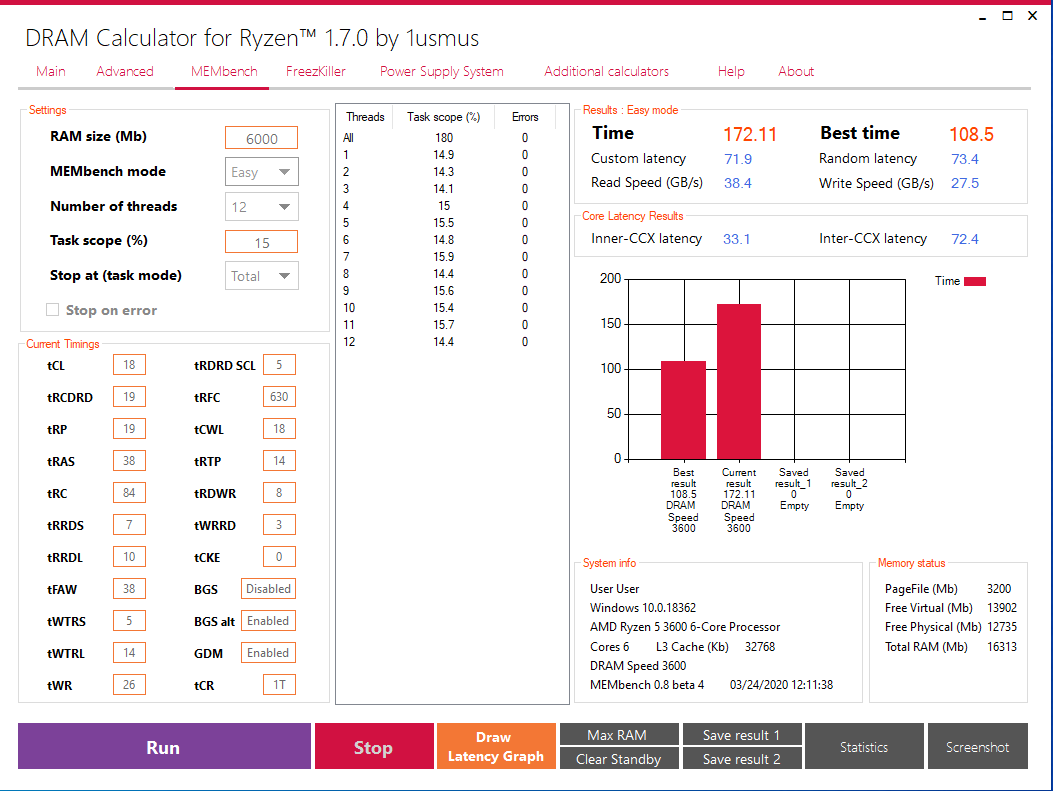Click the Threads column header
Screen dimensions: 1053x791
tap(365, 117)
